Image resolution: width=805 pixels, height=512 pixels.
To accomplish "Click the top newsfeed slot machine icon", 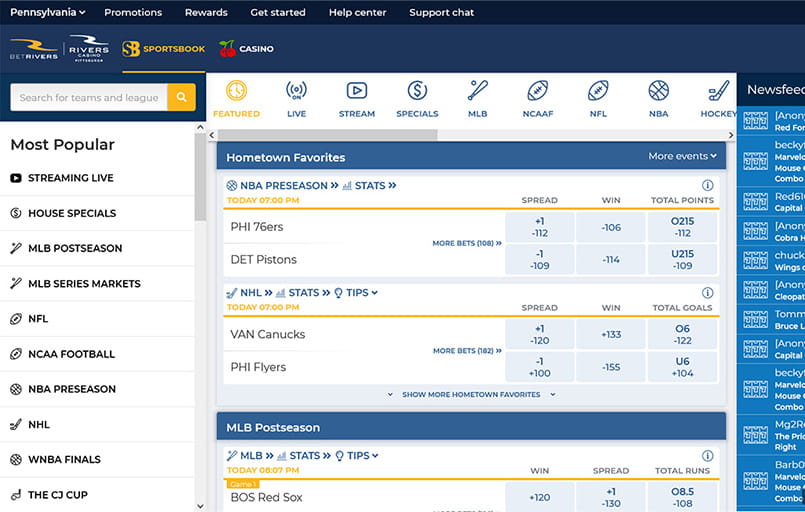I will pyautogui.click(x=756, y=121).
